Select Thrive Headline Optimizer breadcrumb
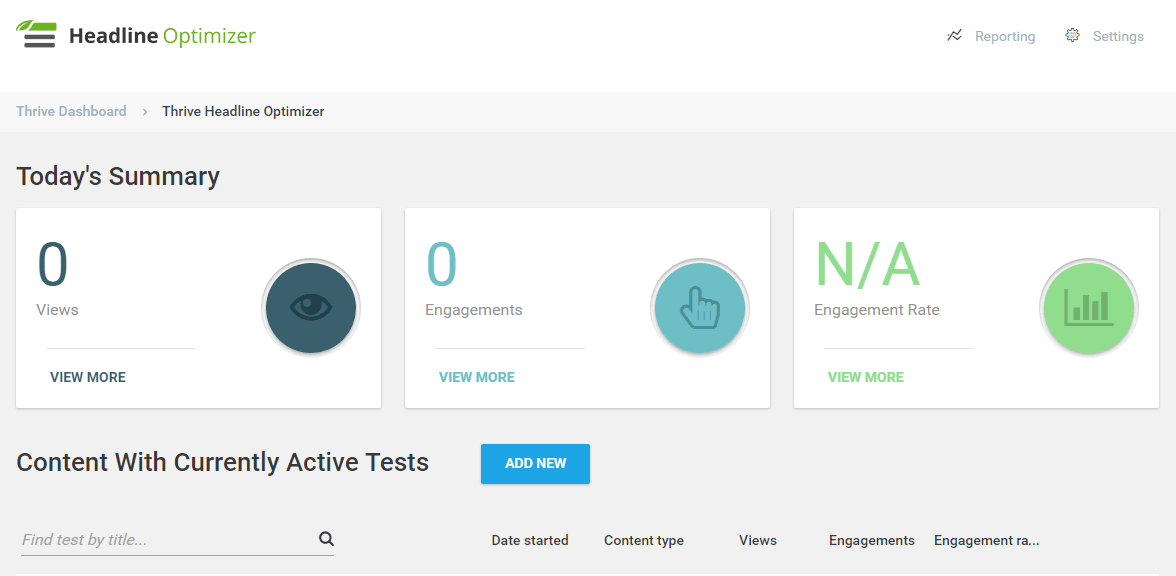The height and width of the screenshot is (576, 1176). 243,112
